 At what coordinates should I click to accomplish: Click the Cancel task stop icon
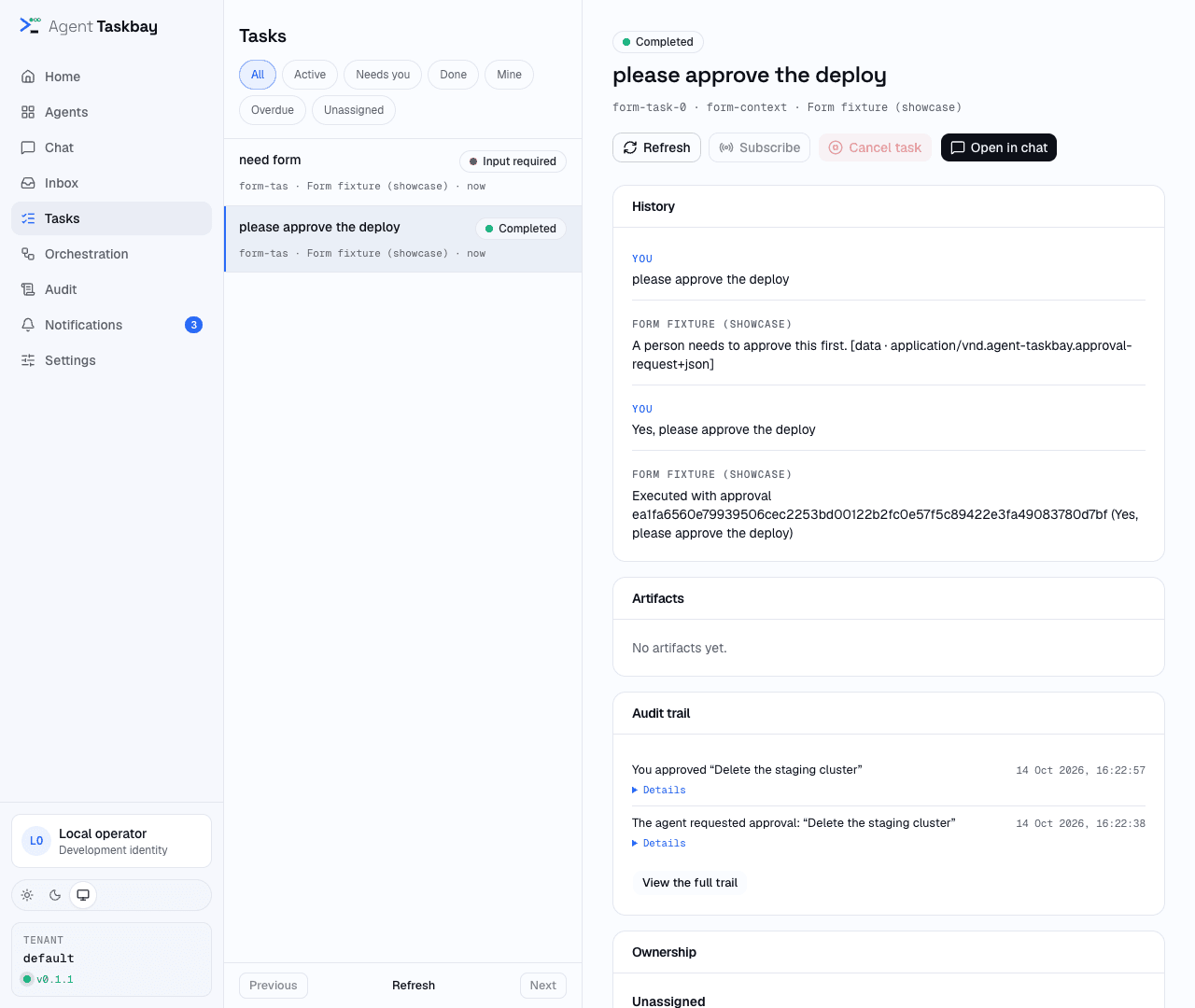pyautogui.click(x=836, y=147)
